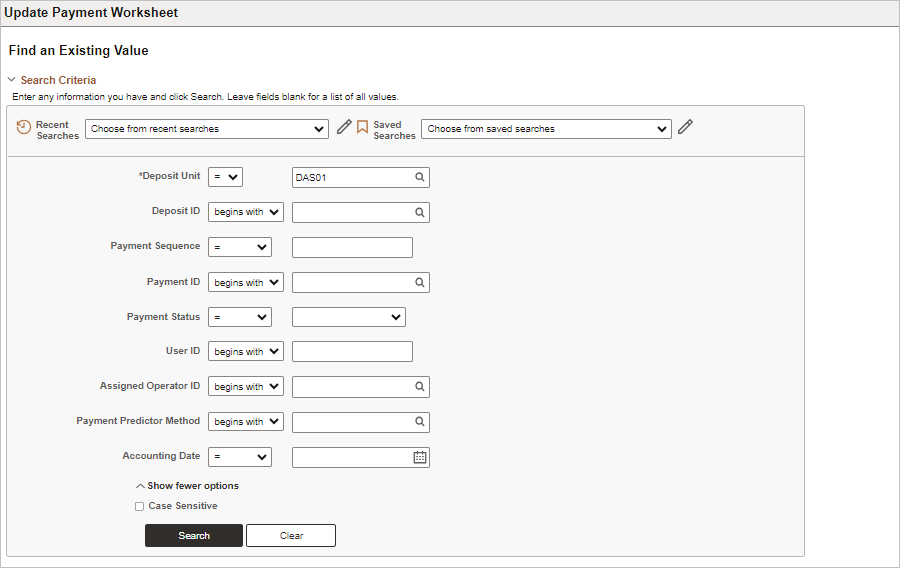Click the Search button
This screenshot has width=900, height=568.
tap(194, 535)
